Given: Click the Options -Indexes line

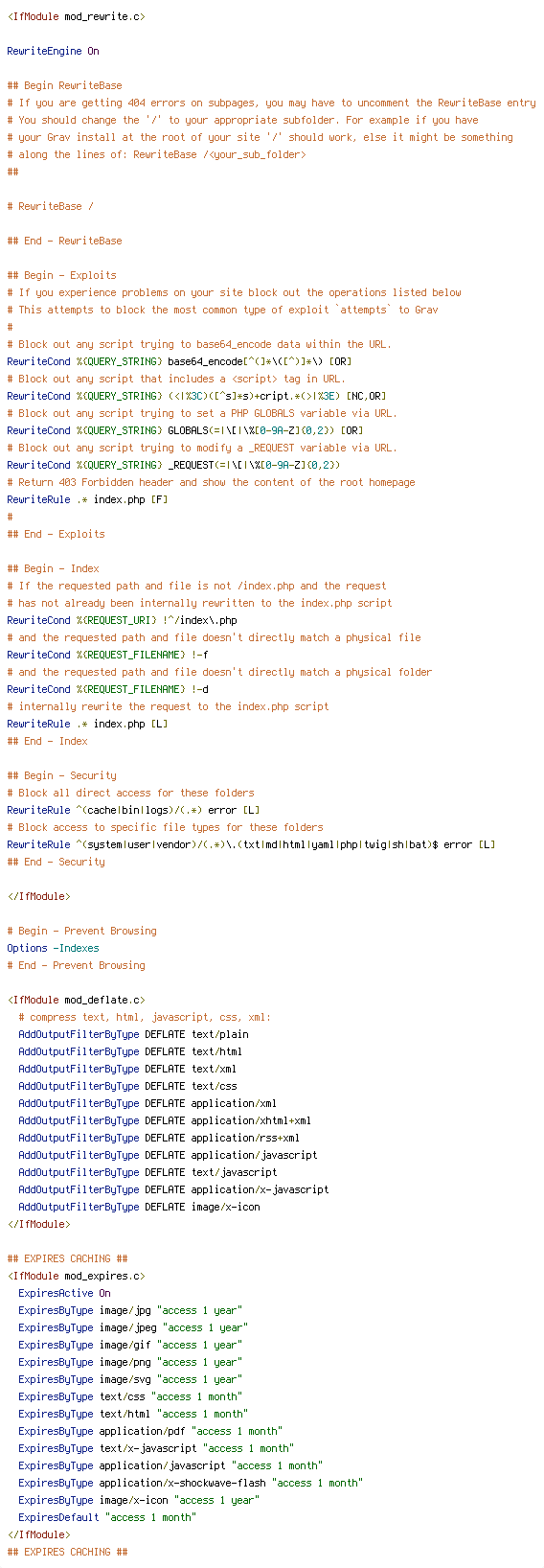Looking at the screenshot, I should [53, 948].
